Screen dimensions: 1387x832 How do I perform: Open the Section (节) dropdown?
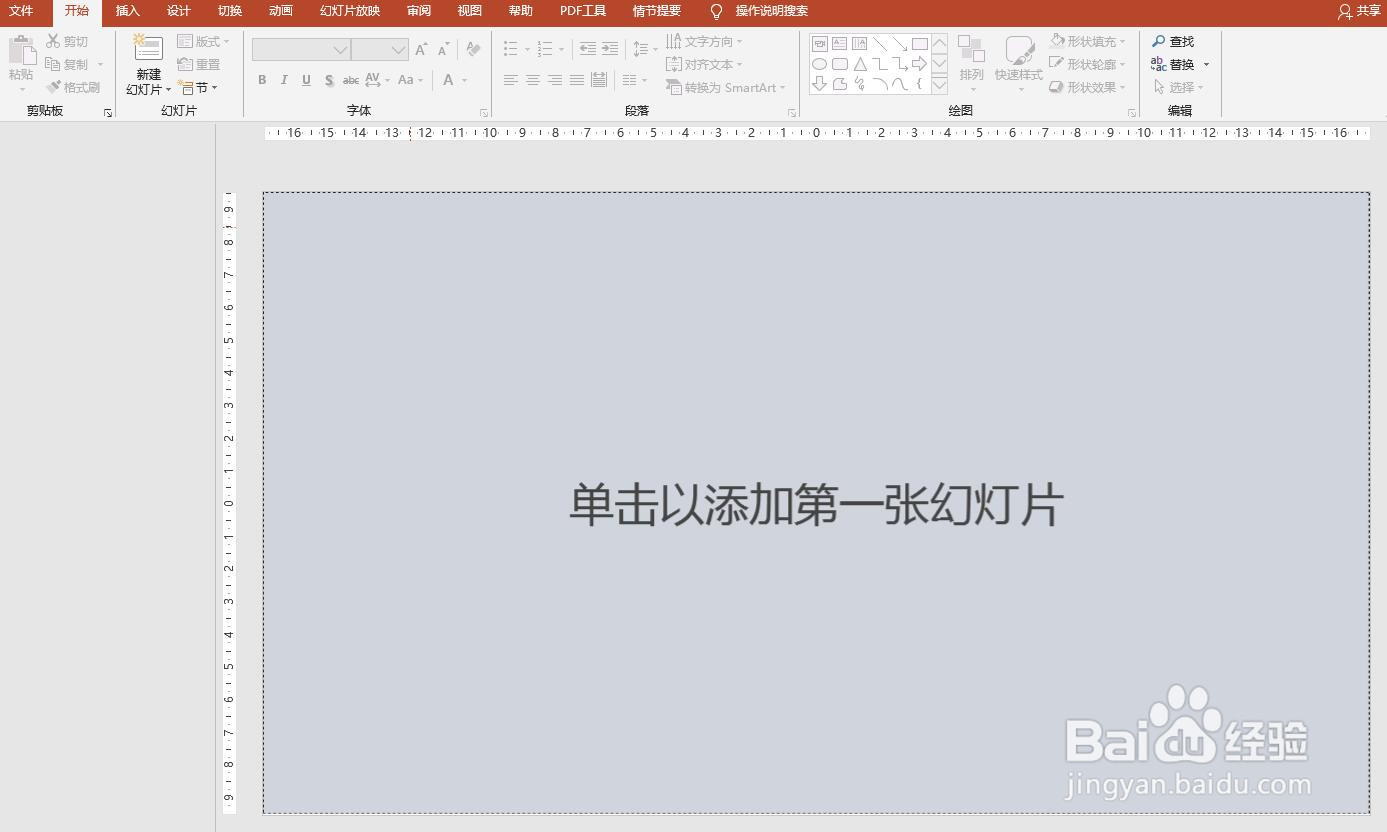[x=197, y=87]
